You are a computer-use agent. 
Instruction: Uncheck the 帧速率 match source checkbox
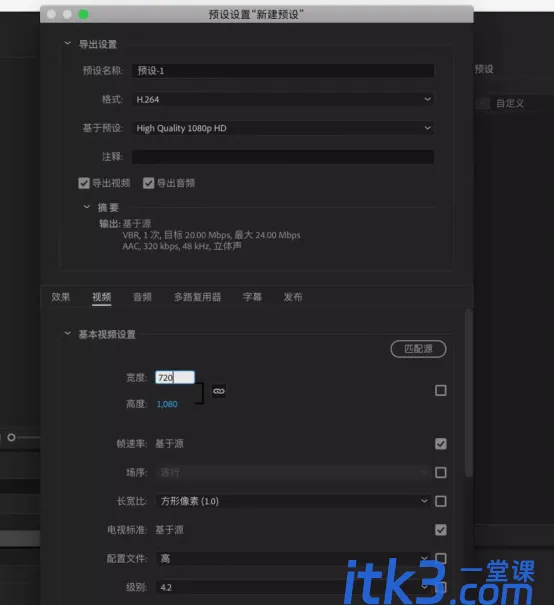coord(441,444)
